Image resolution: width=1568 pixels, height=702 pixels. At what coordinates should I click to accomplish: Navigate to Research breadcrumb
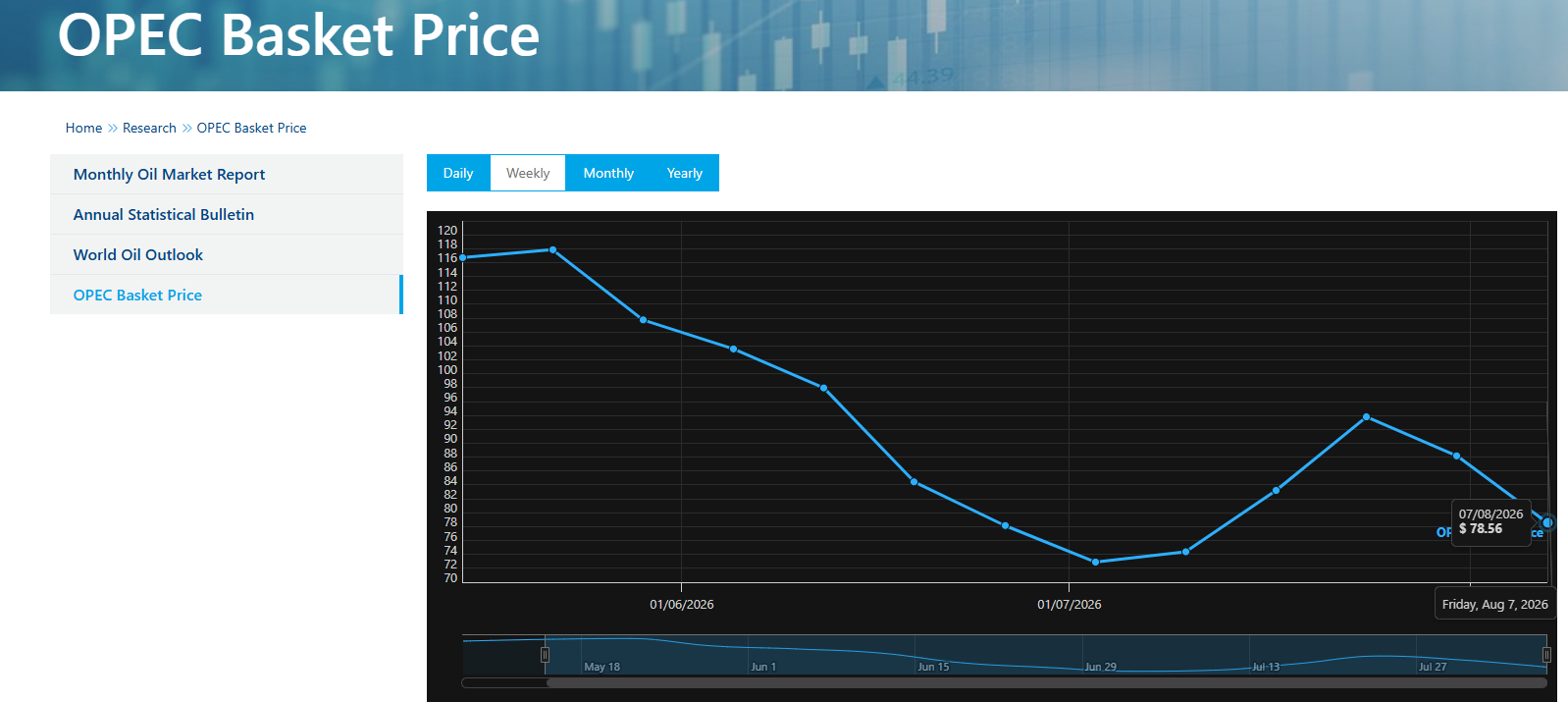point(149,128)
